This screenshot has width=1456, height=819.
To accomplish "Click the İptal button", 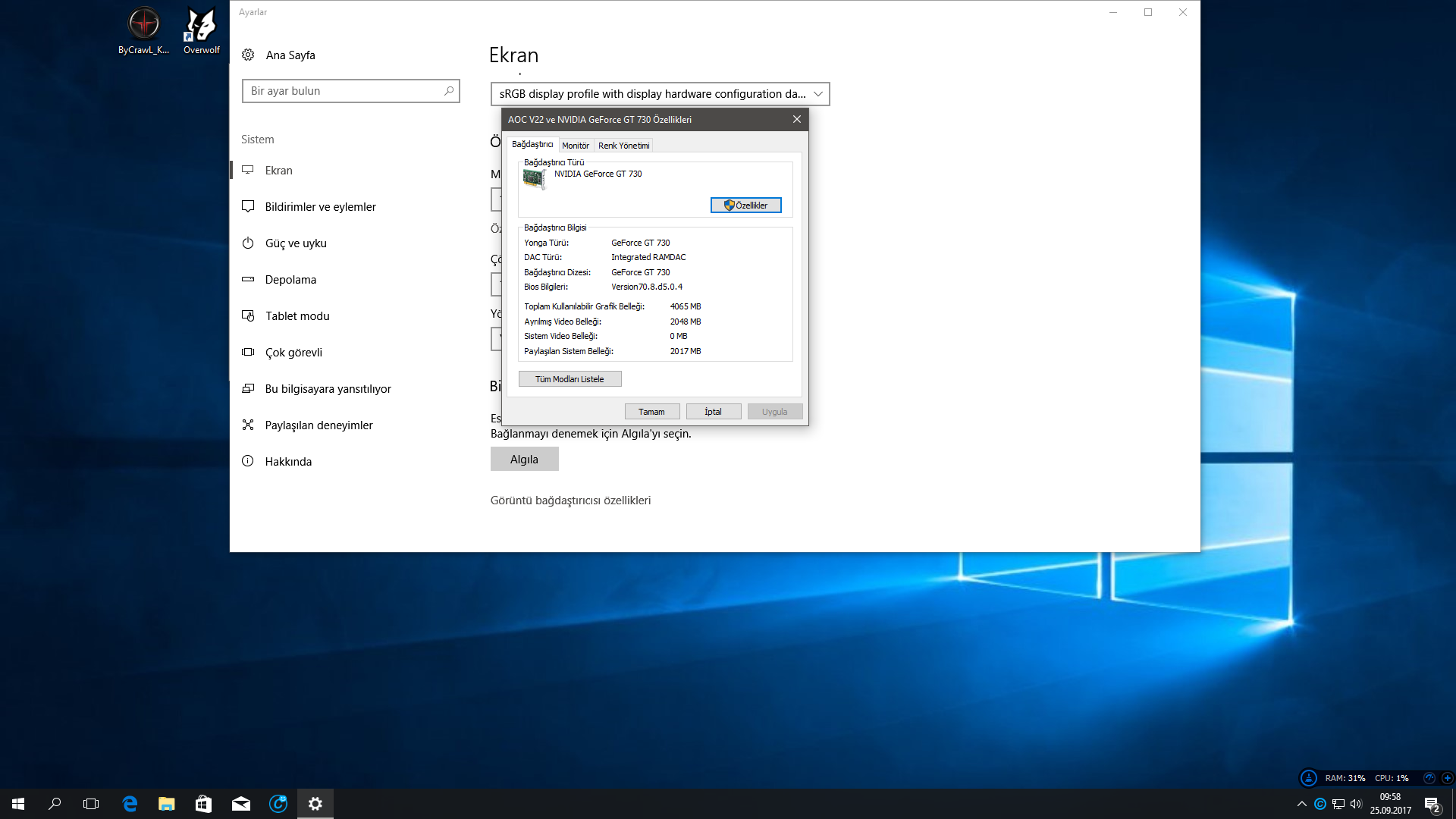I will click(714, 412).
